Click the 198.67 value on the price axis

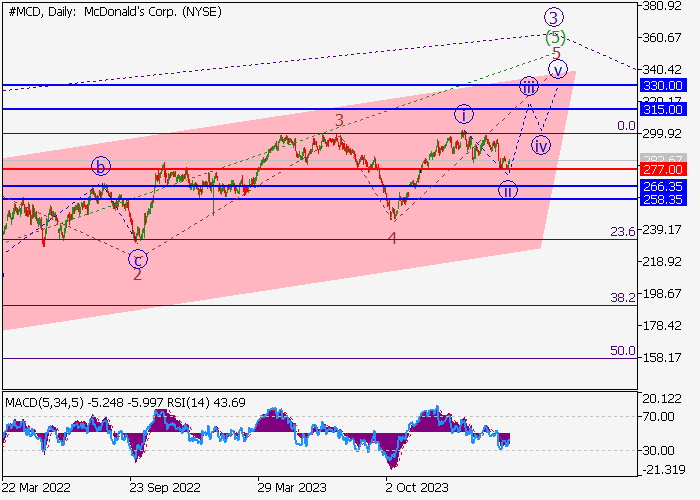662,294
